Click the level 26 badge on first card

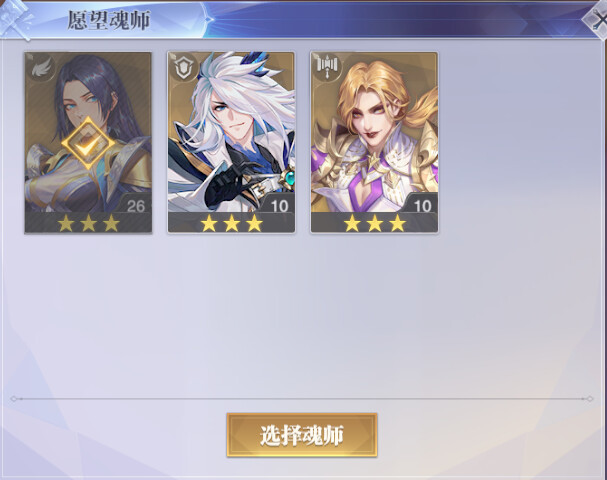(135, 206)
